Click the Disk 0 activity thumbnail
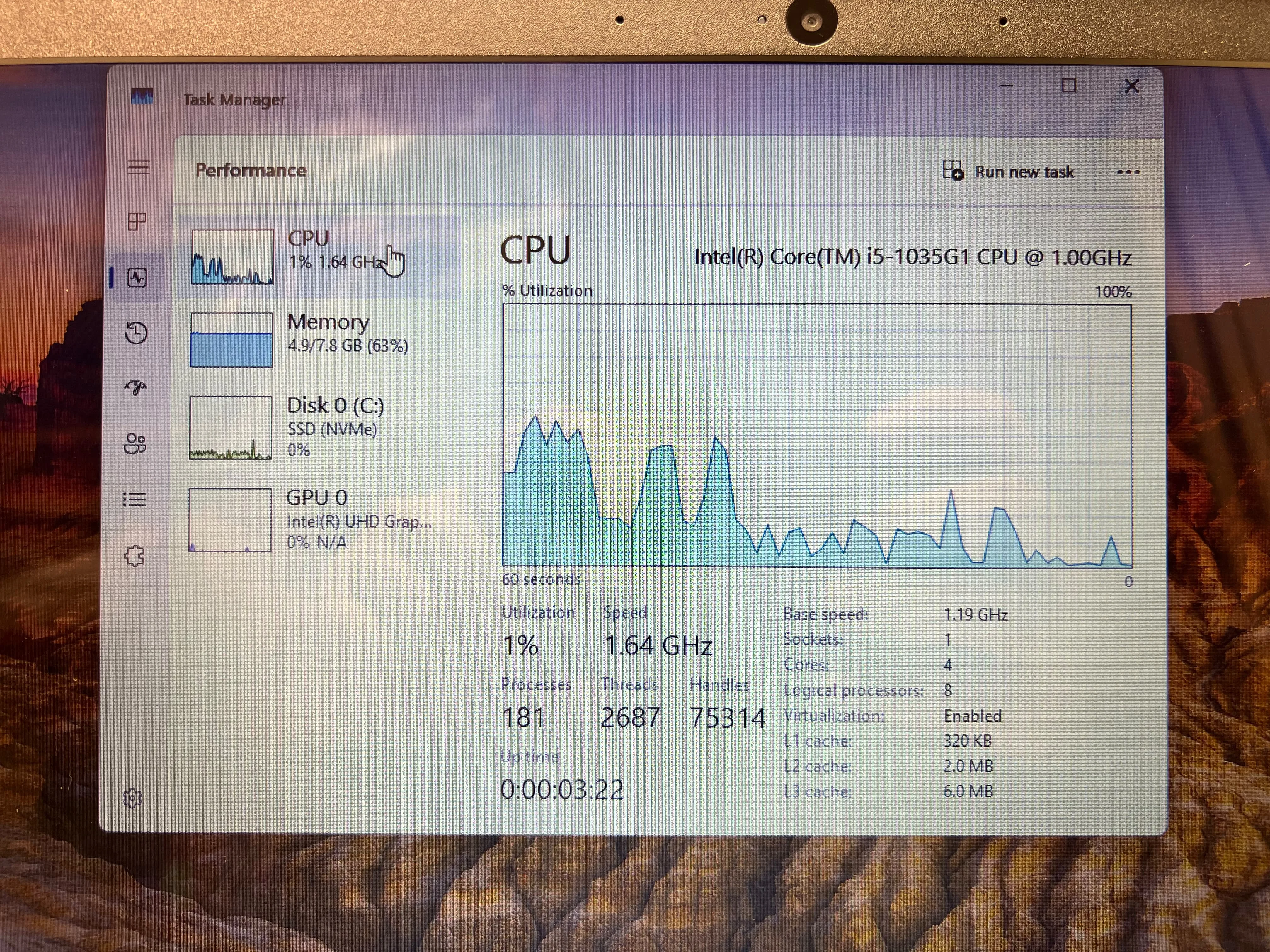1270x952 pixels. click(x=231, y=428)
